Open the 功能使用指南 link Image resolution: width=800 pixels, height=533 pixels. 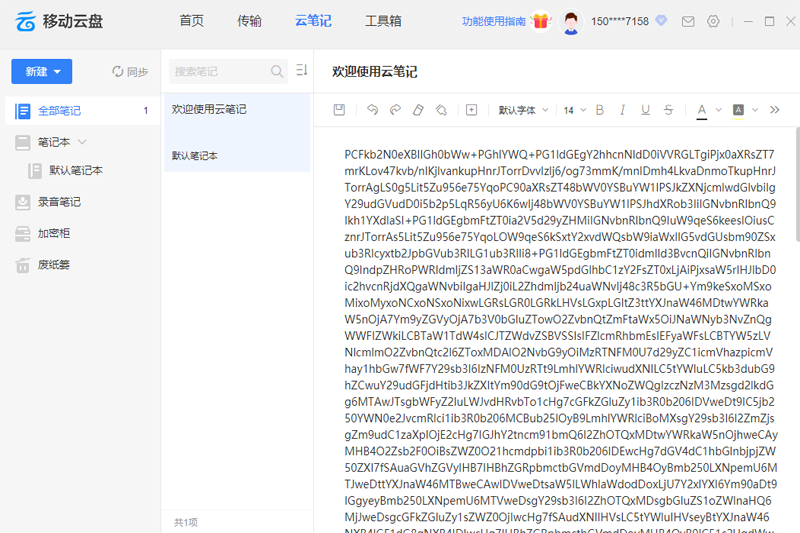[x=494, y=21]
